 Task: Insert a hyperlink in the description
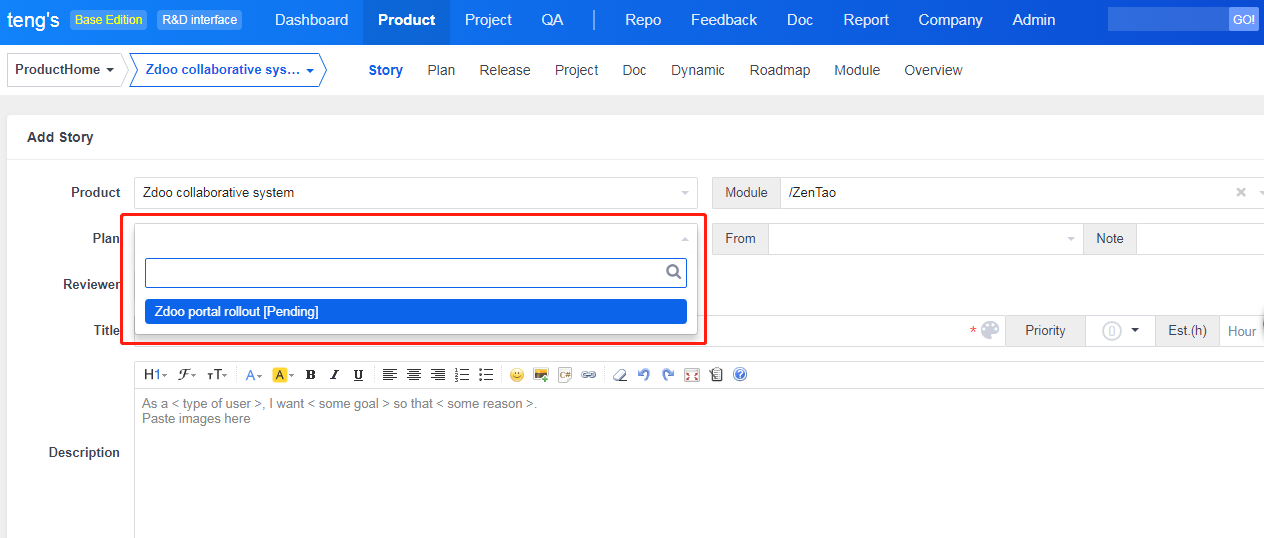pyautogui.click(x=589, y=375)
